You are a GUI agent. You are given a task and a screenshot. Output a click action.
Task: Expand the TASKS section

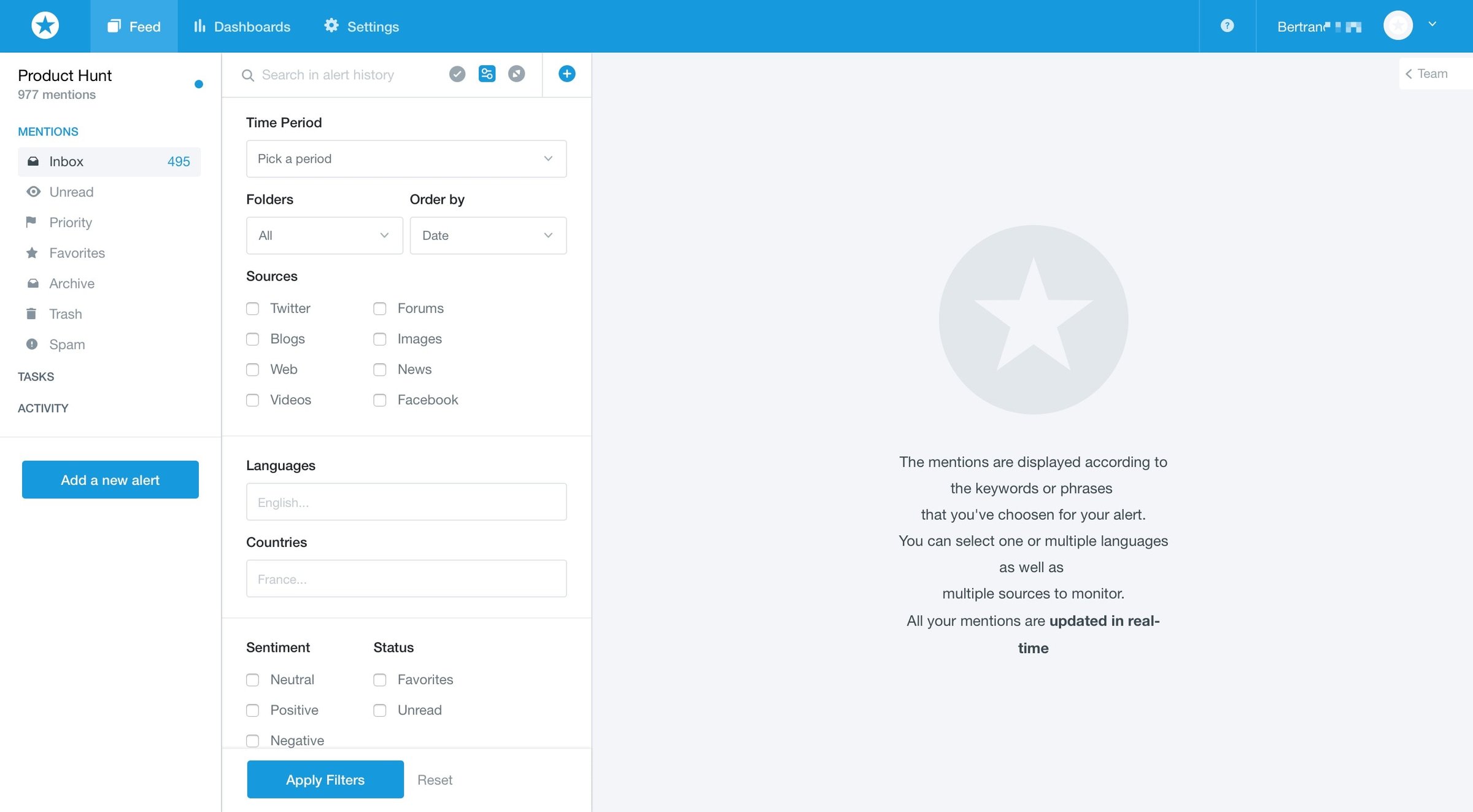(x=36, y=377)
